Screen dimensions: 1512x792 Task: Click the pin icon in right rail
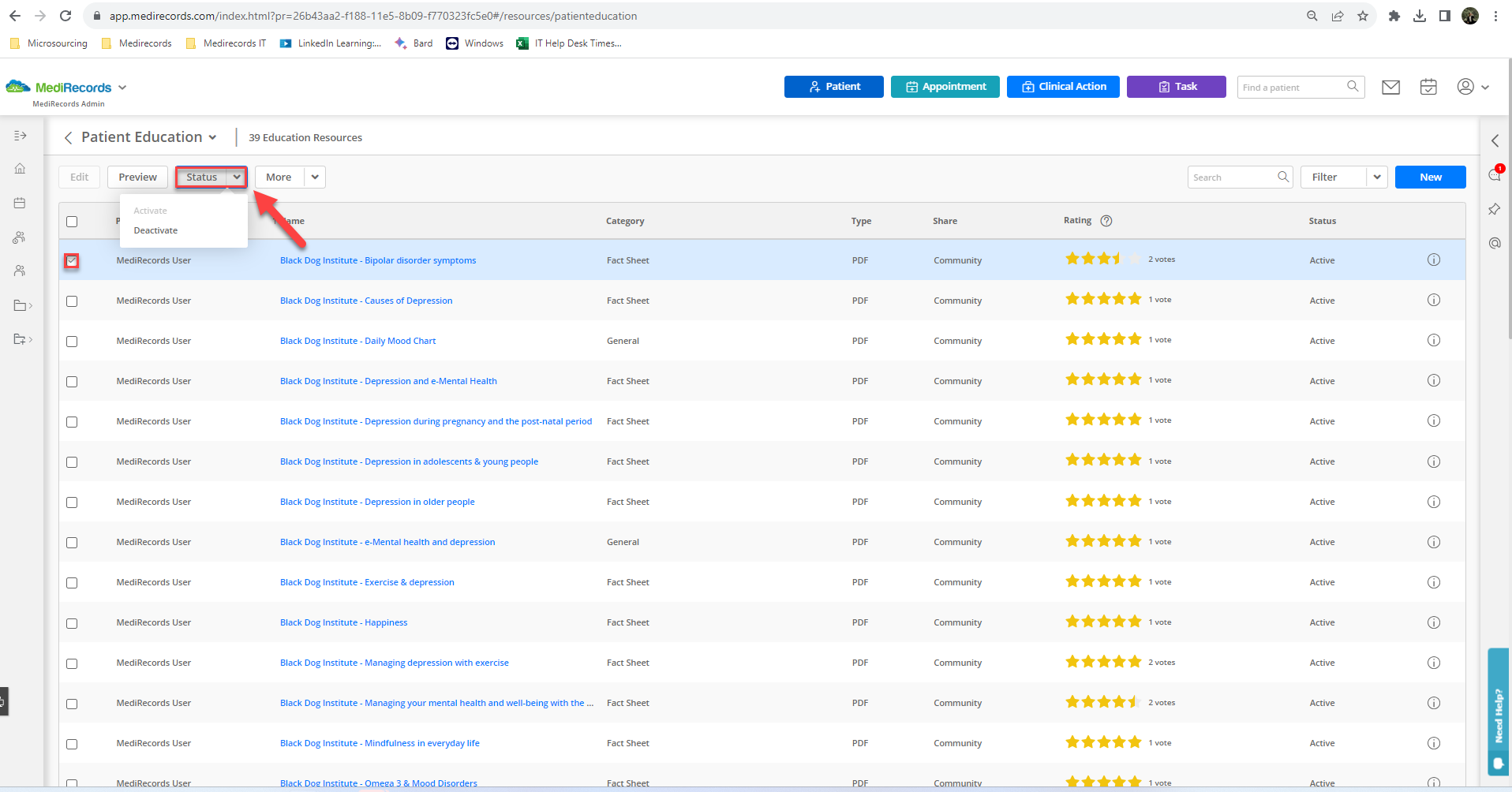(1494, 209)
